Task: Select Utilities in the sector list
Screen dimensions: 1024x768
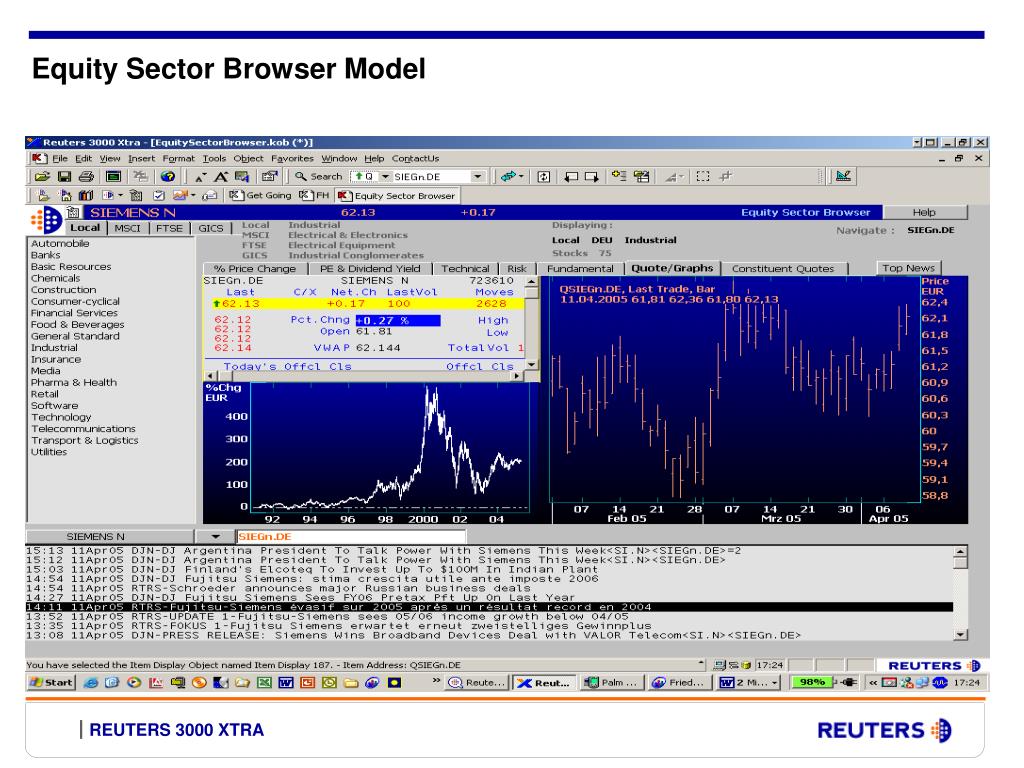Action: (49, 452)
